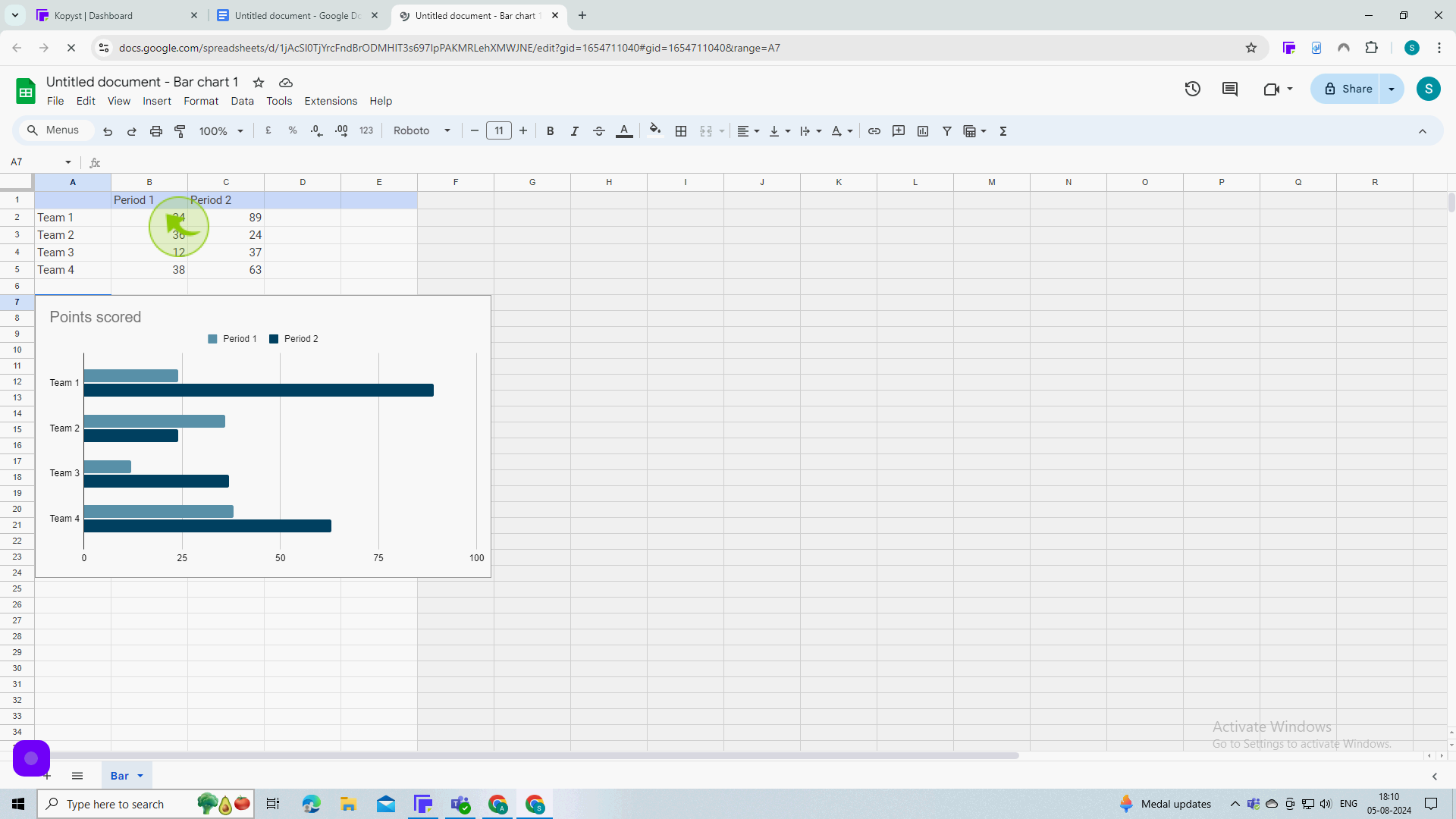Image resolution: width=1456 pixels, height=819 pixels.
Task: Click the merge cells icon in toolbar
Action: coord(707,131)
